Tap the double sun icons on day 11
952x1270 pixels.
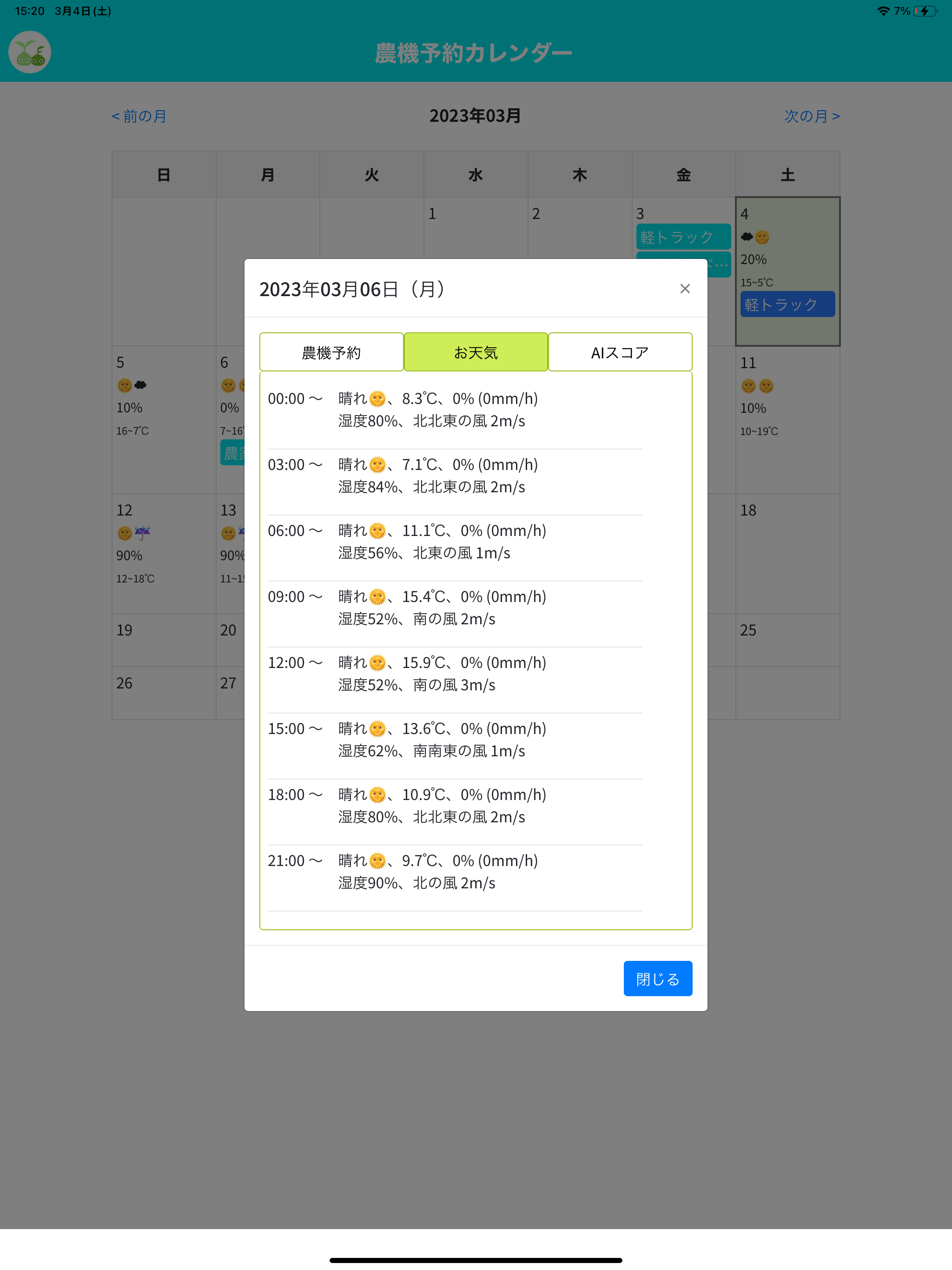pos(757,386)
